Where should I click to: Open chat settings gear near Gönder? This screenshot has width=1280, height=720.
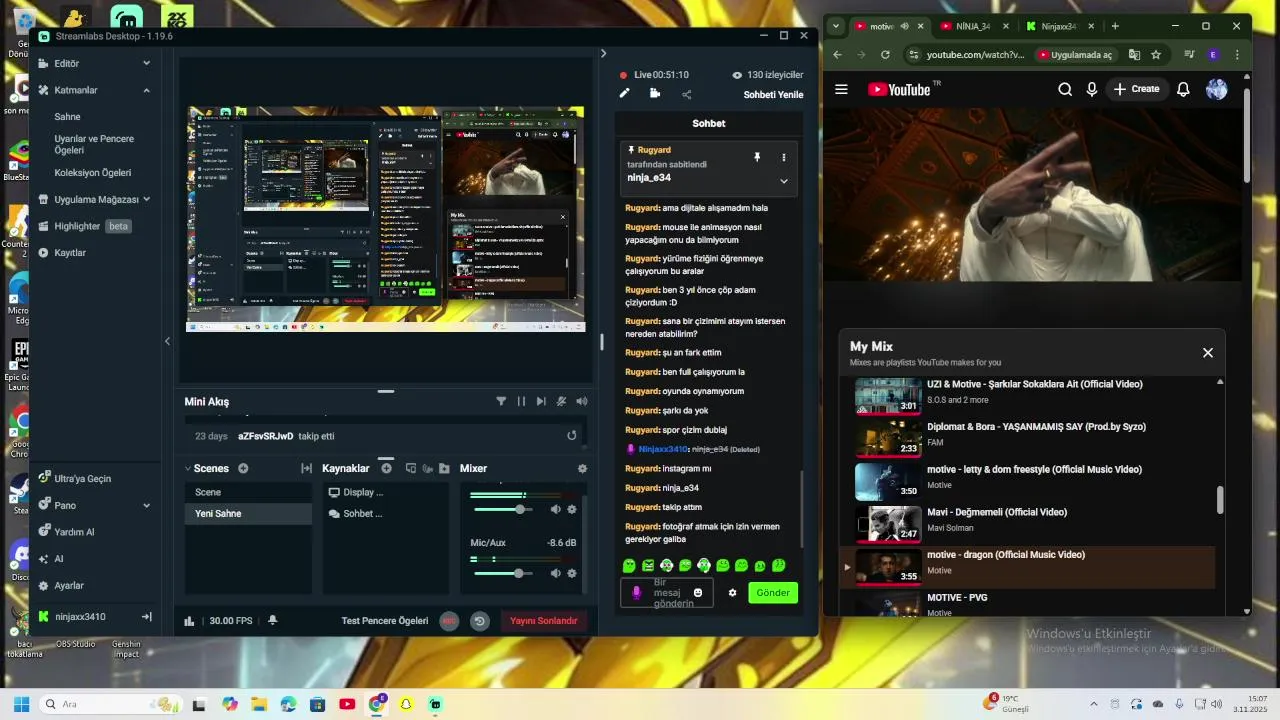click(x=732, y=593)
